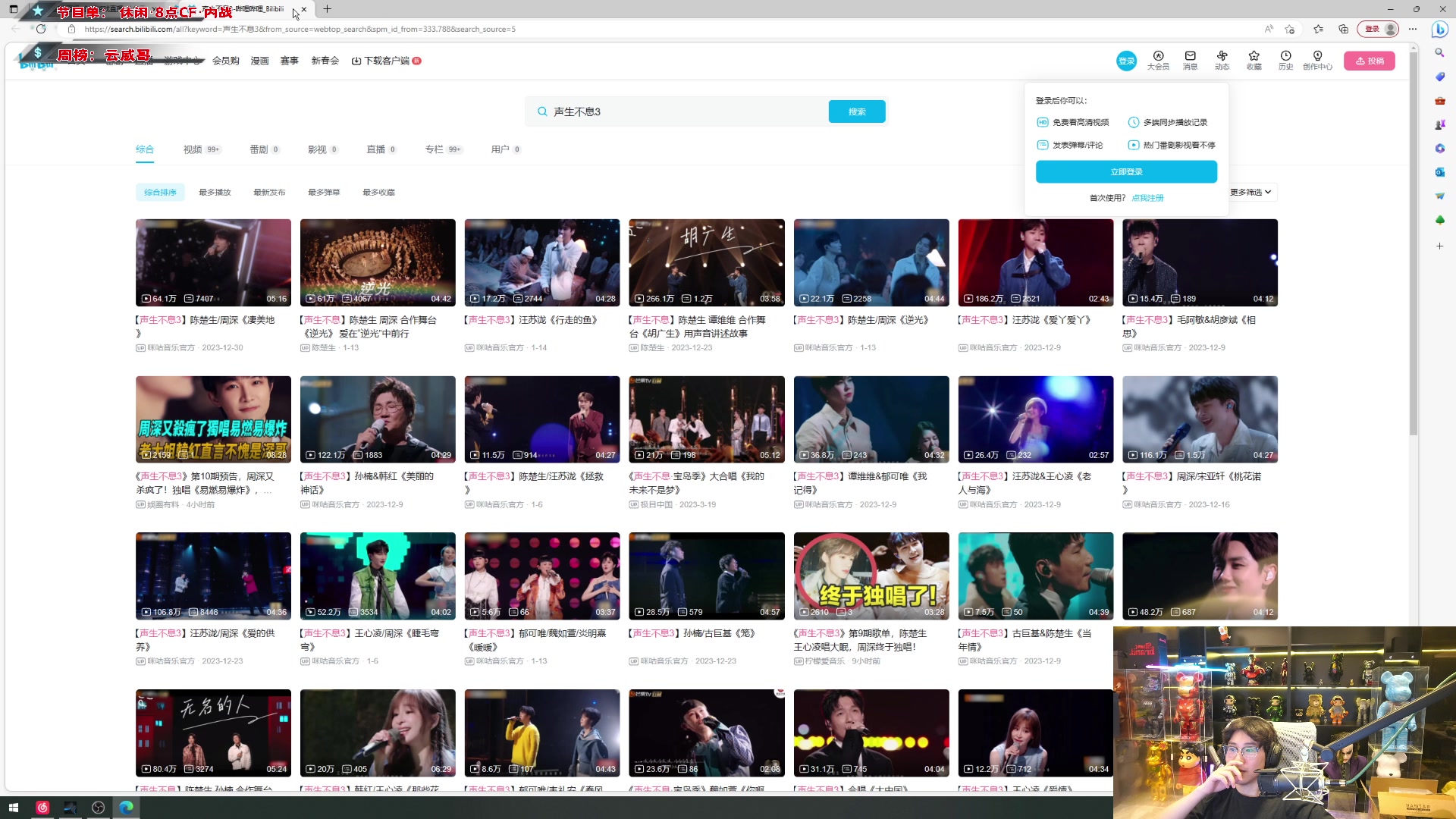
Task: Expand the 更多筛选 more filters dropdown
Action: [x=1250, y=192]
